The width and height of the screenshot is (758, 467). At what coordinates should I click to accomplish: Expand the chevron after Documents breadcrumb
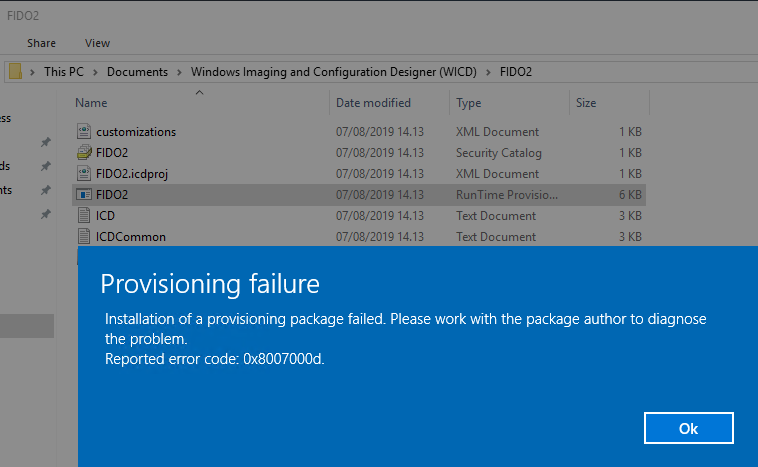point(180,72)
